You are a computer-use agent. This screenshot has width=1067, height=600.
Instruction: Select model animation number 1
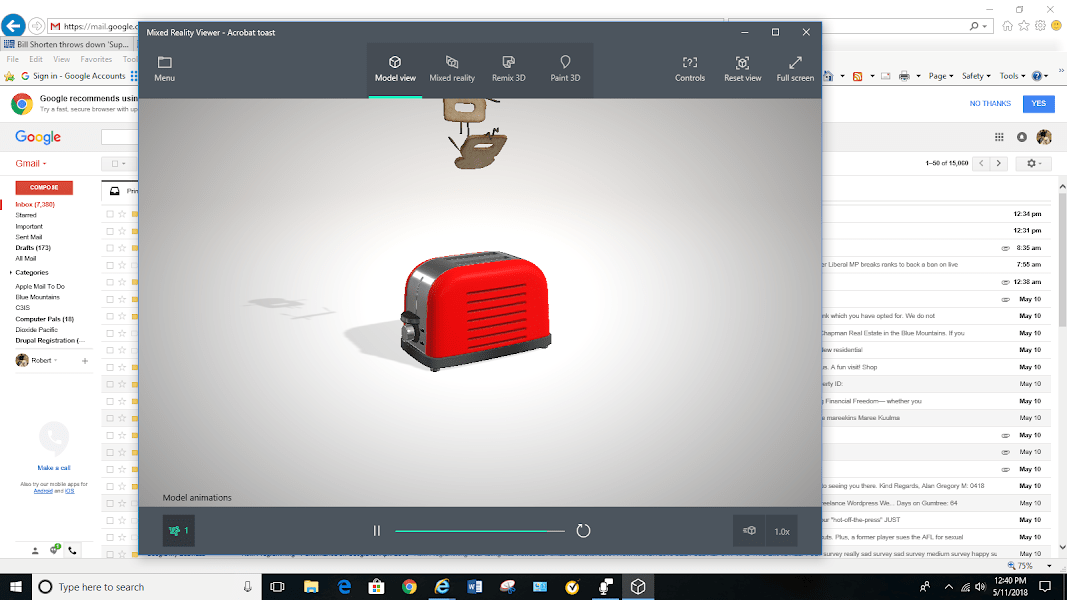[x=179, y=531]
